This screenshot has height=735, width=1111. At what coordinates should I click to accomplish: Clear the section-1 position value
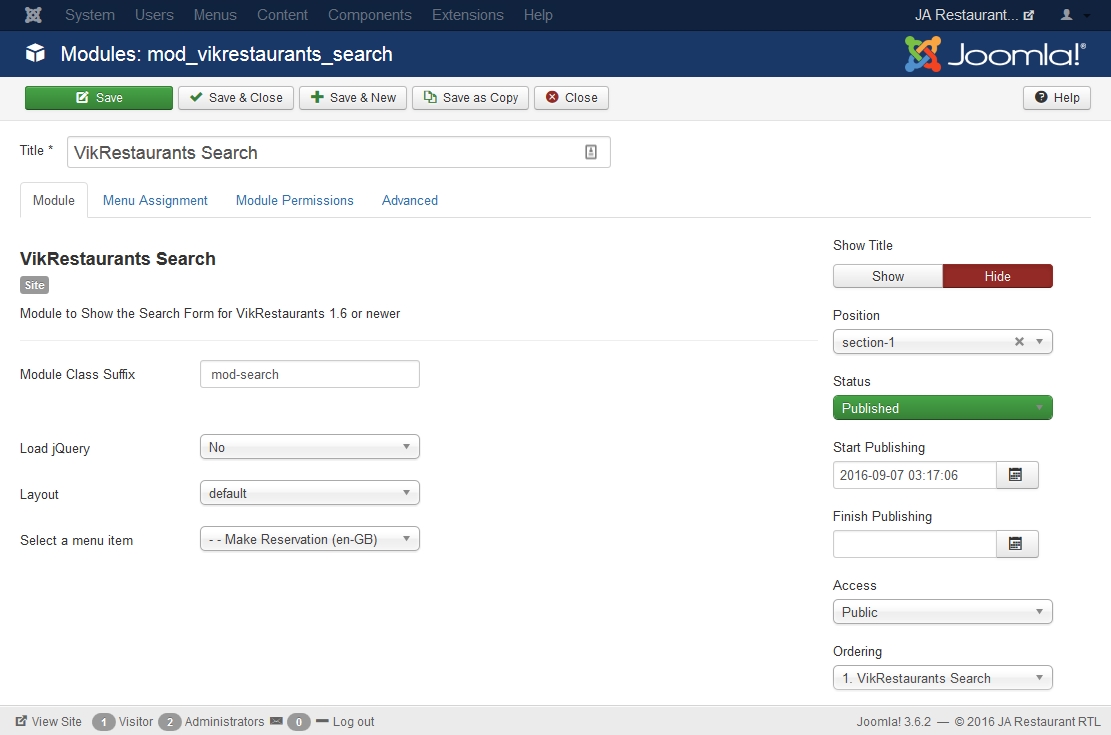[1019, 342]
